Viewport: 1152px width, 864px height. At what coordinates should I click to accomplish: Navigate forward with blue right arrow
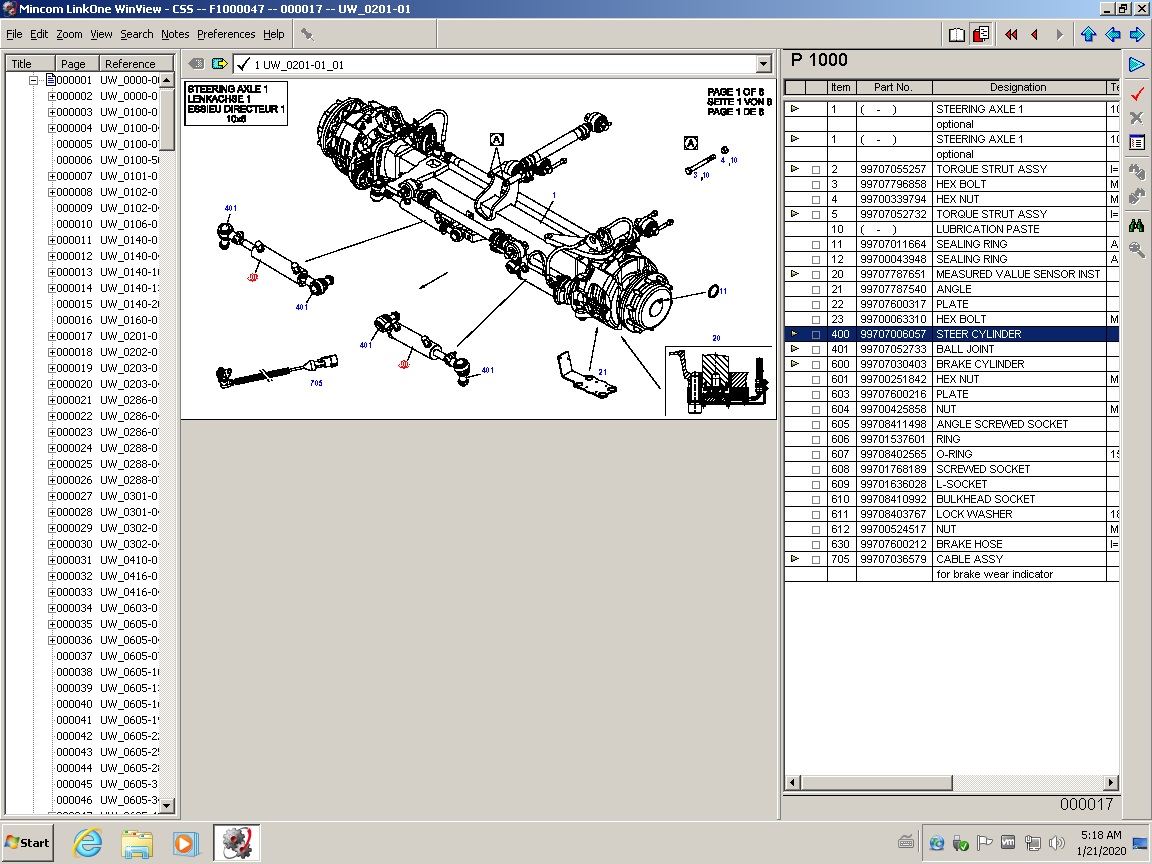click(1136, 35)
